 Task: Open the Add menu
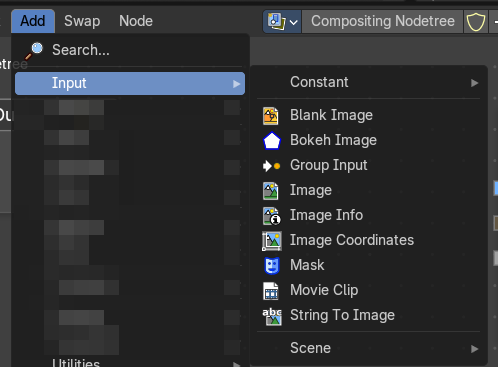tap(33, 21)
